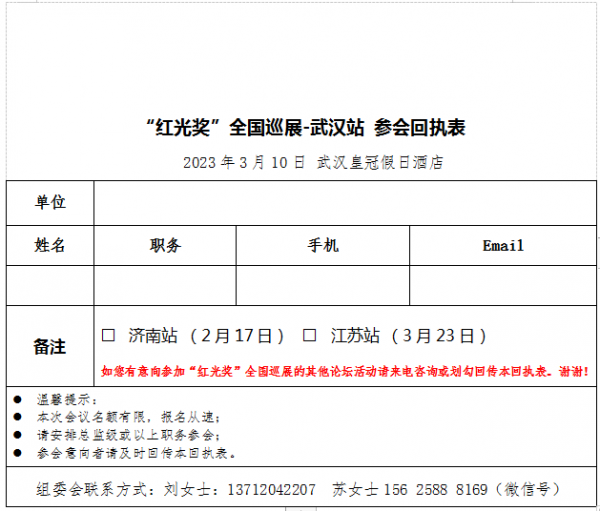Select the Email column header
Screen dimensions: 600x511
[x=502, y=245]
